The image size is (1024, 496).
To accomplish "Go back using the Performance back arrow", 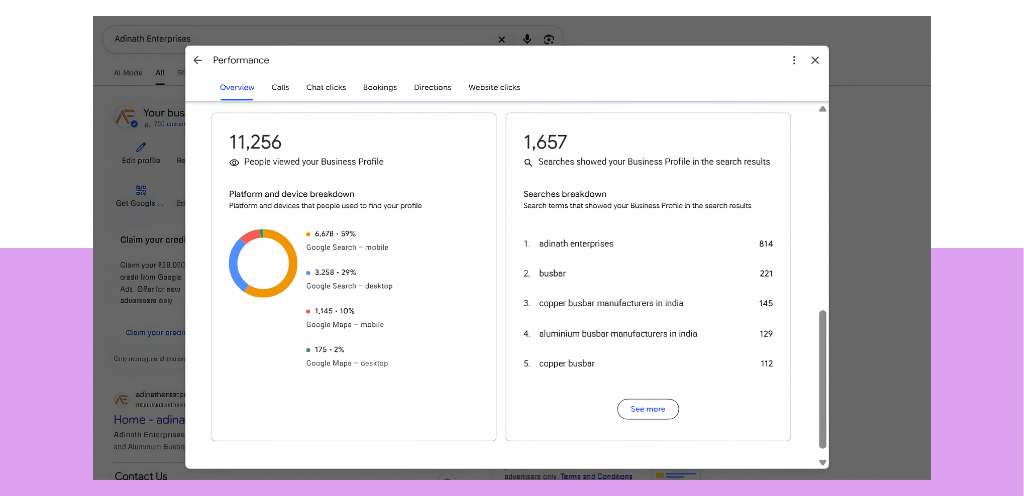I will (198, 60).
